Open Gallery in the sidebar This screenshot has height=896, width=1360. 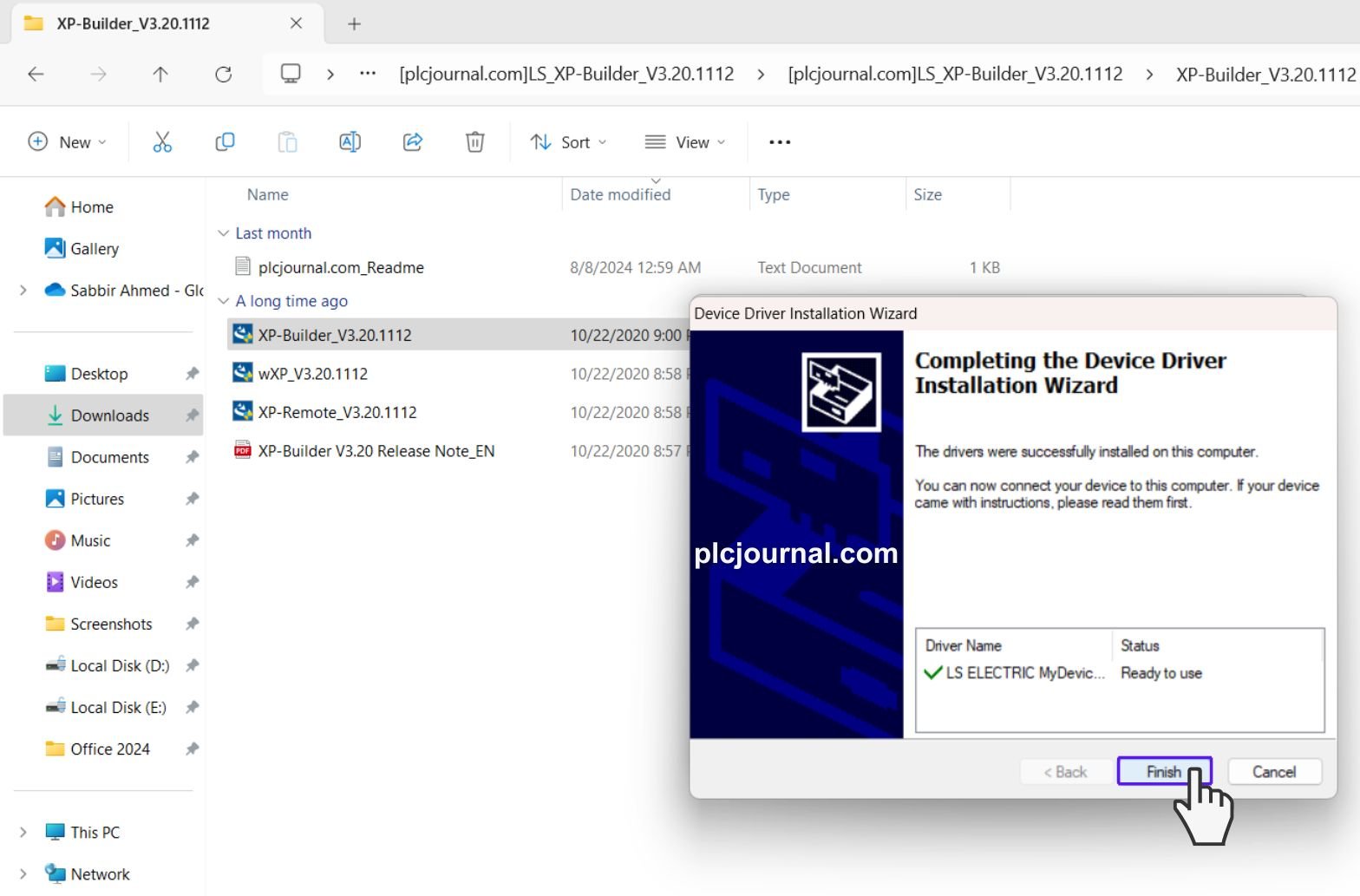coord(95,249)
